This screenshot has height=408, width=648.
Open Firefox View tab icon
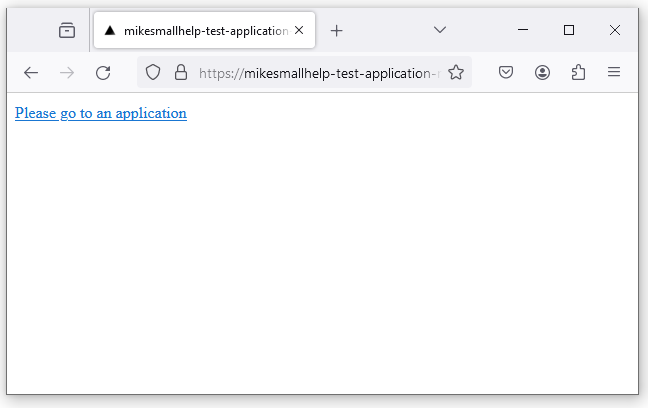tap(67, 30)
